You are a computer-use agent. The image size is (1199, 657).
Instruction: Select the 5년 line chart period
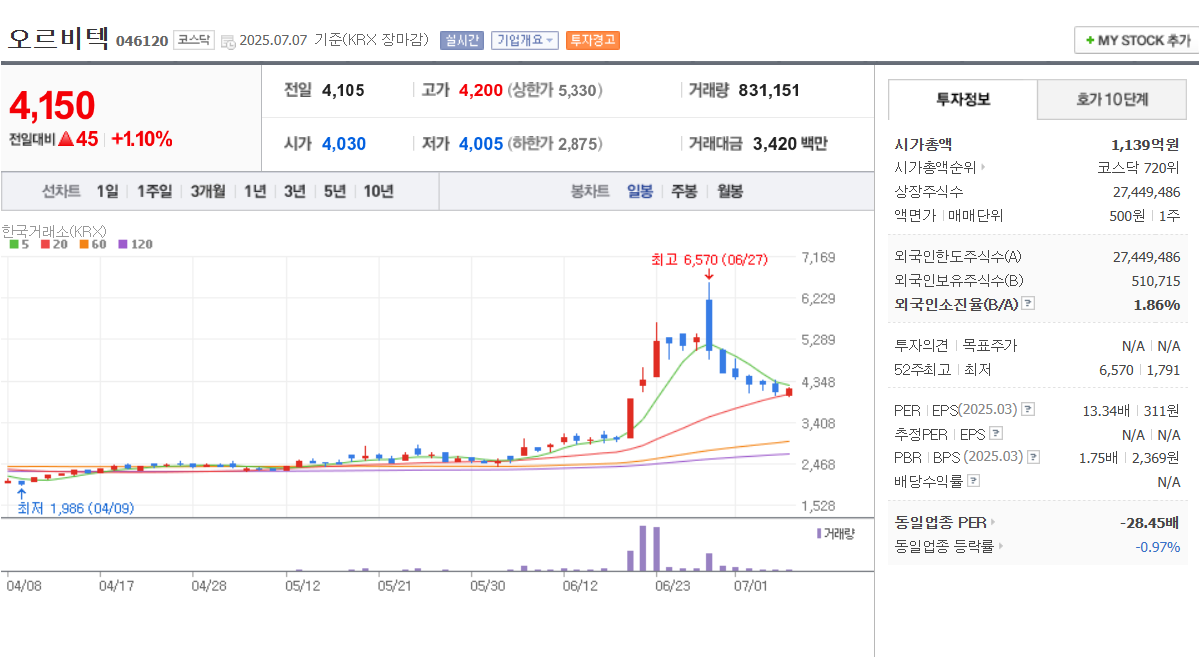(x=335, y=191)
